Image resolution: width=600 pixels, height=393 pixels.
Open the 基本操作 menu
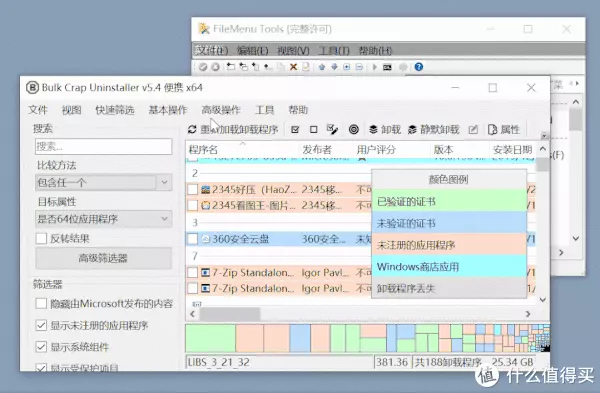click(168, 110)
